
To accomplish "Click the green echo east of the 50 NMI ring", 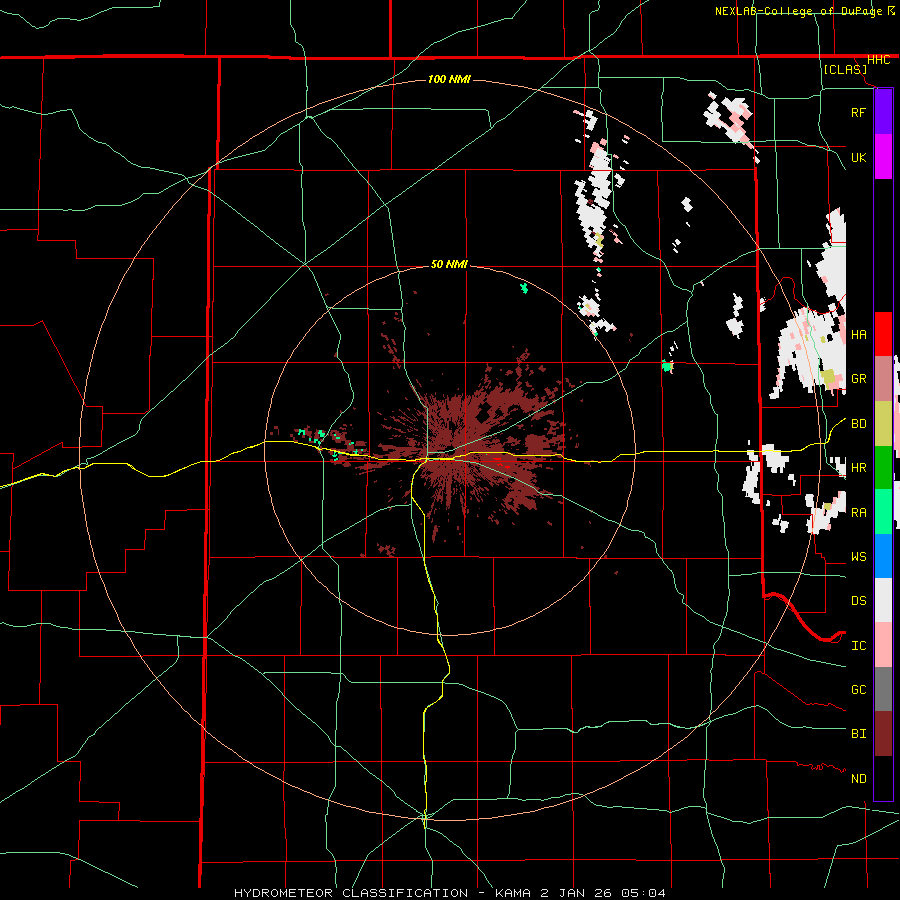I will [x=667, y=366].
